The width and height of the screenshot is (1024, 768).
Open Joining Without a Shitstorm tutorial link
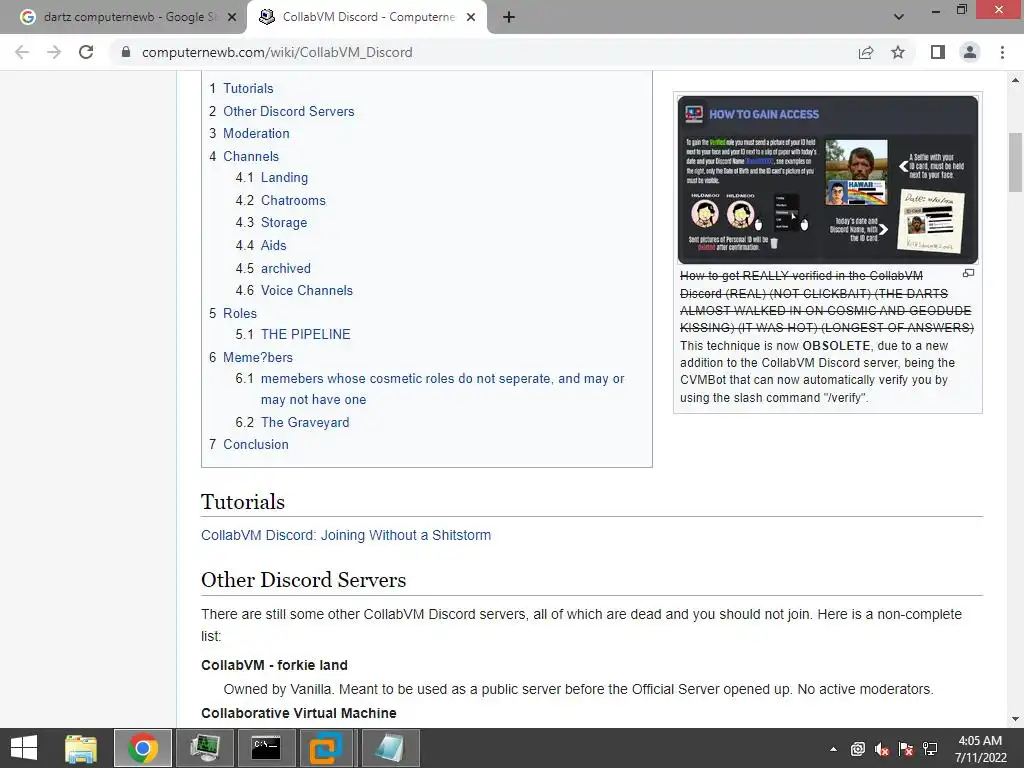pyautogui.click(x=346, y=535)
